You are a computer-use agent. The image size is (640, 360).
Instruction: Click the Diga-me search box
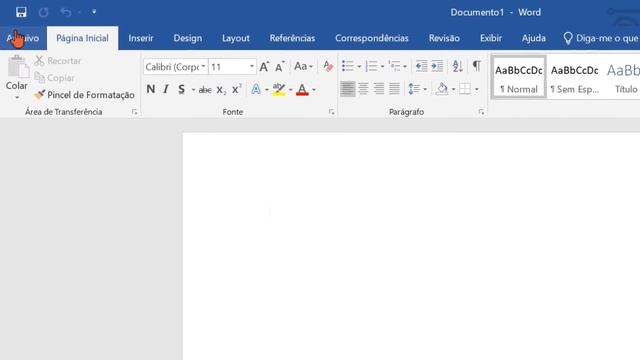(x=601, y=38)
